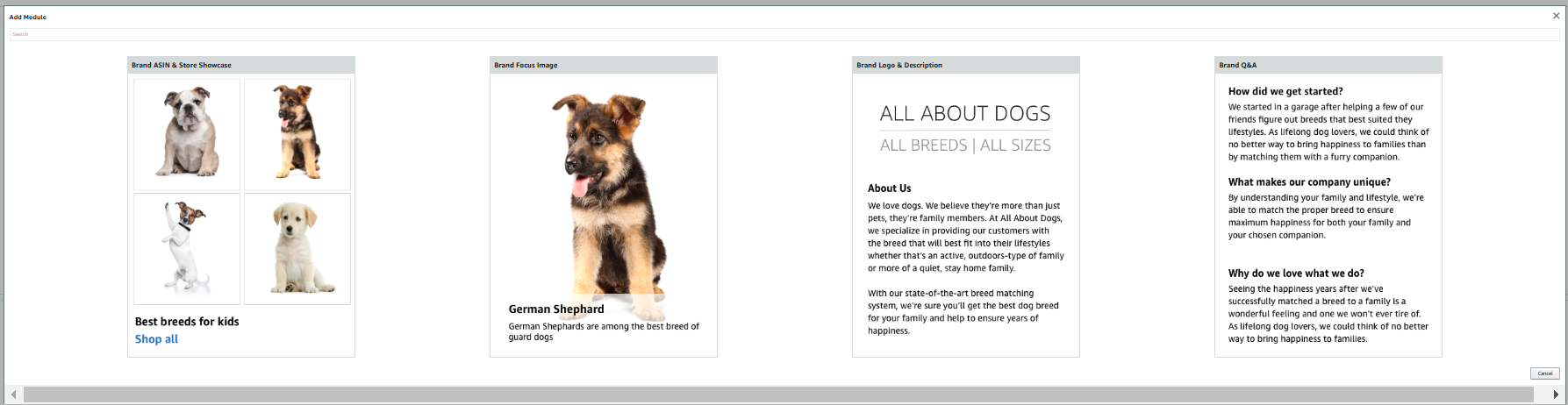The width and height of the screenshot is (1568, 405).
Task: Select the Brand Focus Image module header
Action: coord(604,65)
